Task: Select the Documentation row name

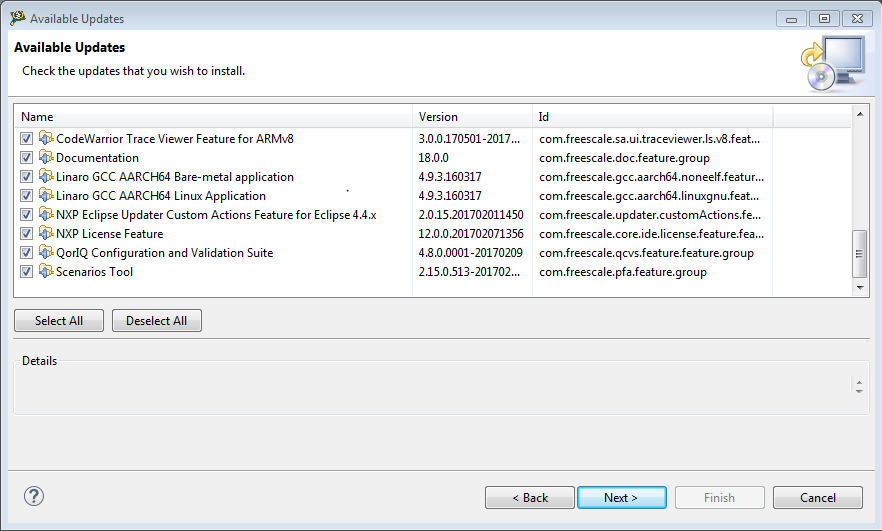Action: point(97,158)
